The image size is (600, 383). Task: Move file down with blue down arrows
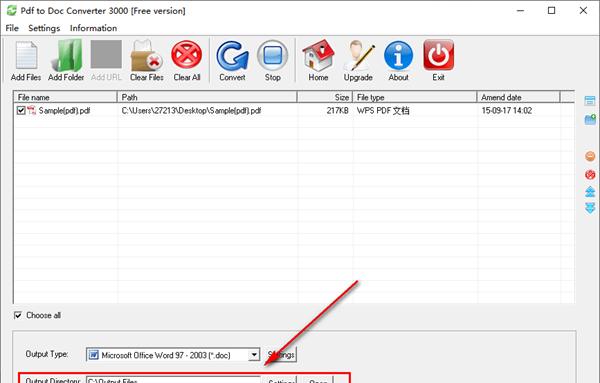pos(590,208)
